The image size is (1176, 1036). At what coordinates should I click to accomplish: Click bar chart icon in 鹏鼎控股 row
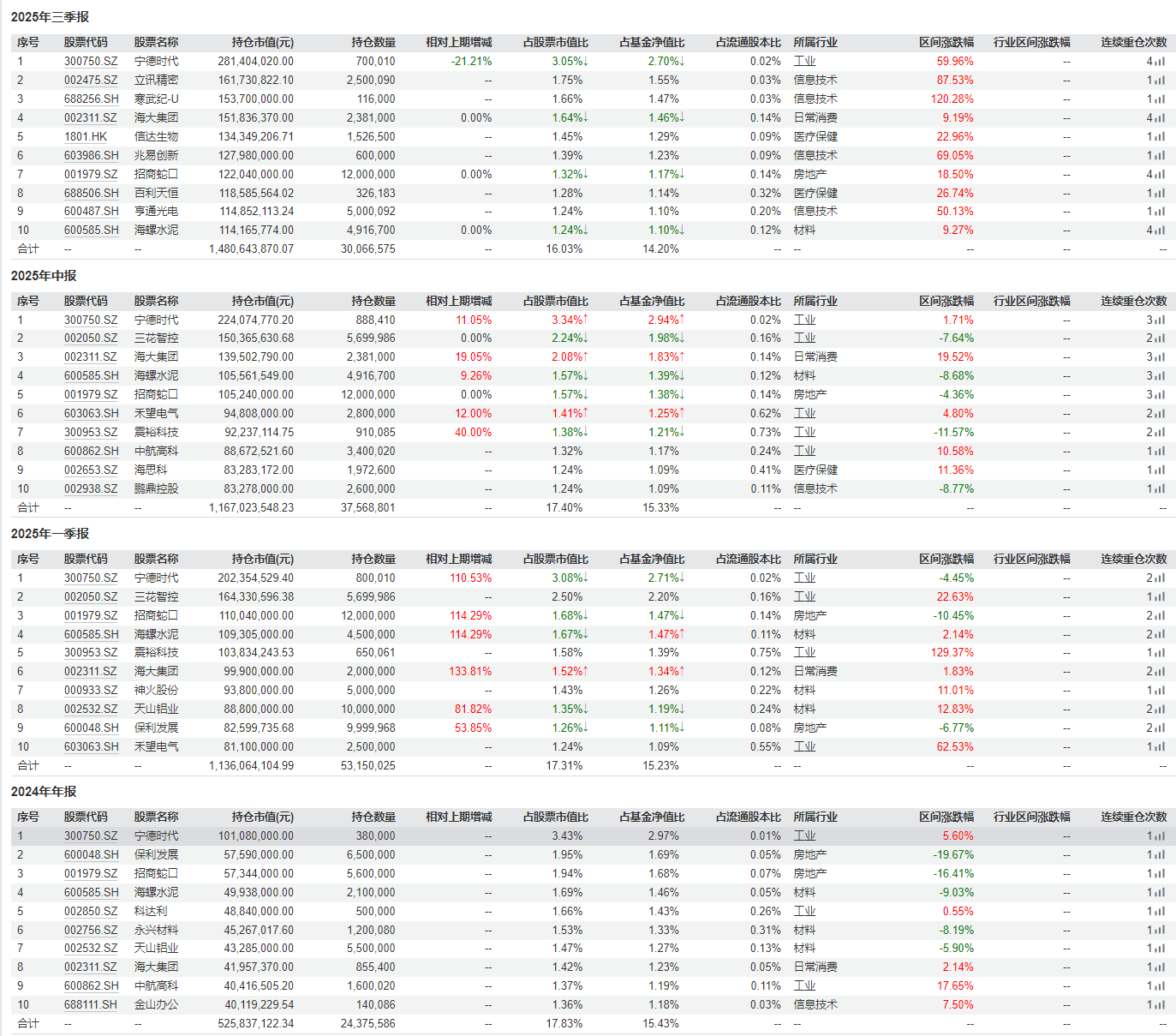pos(1160,489)
